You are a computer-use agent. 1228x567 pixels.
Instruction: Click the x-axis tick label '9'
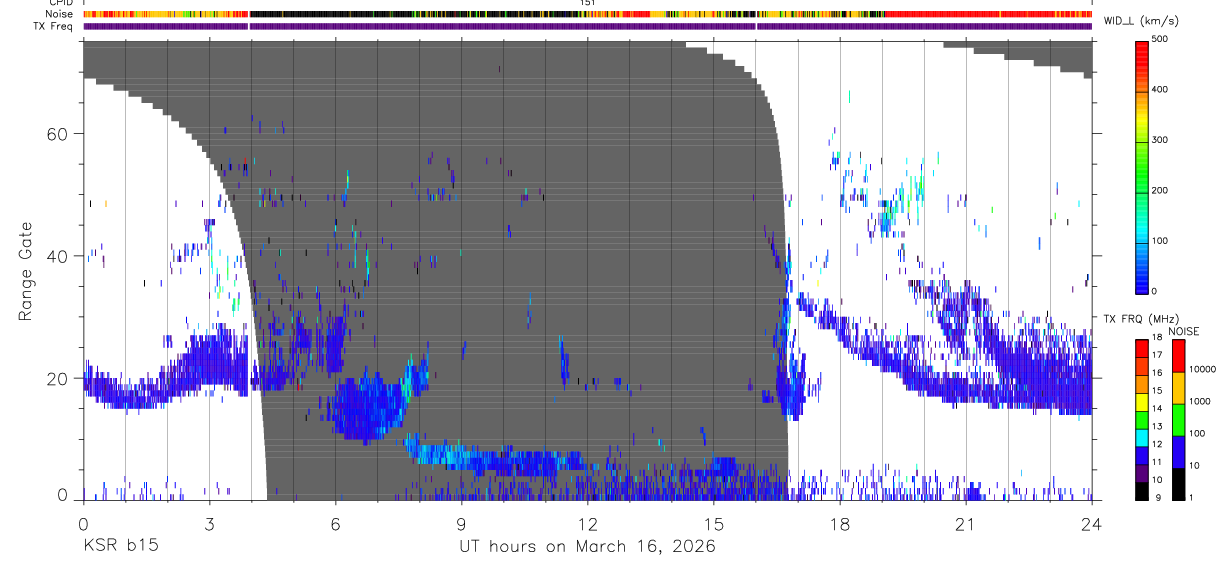coord(461,524)
